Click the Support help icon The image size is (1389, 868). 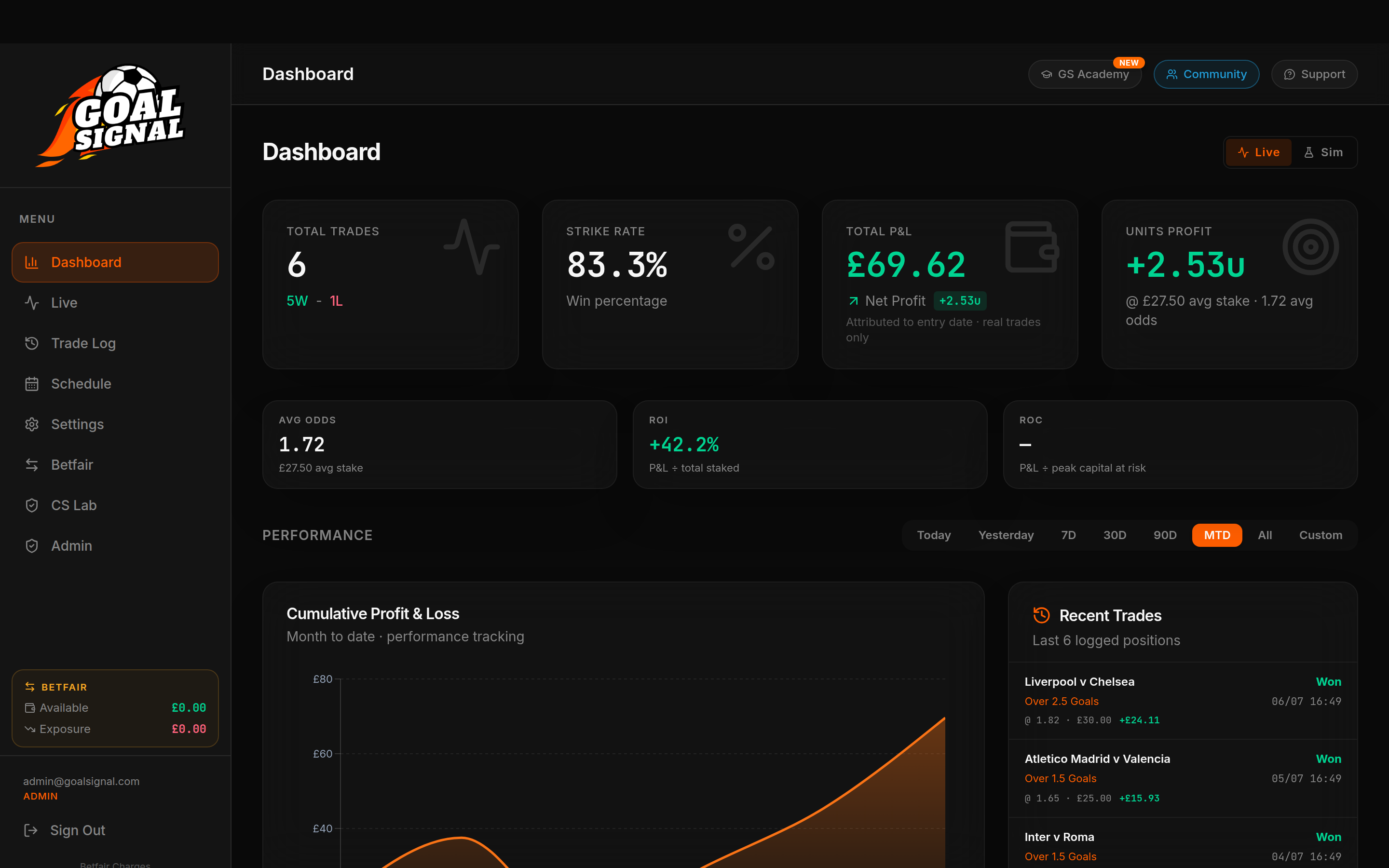tap(1289, 74)
